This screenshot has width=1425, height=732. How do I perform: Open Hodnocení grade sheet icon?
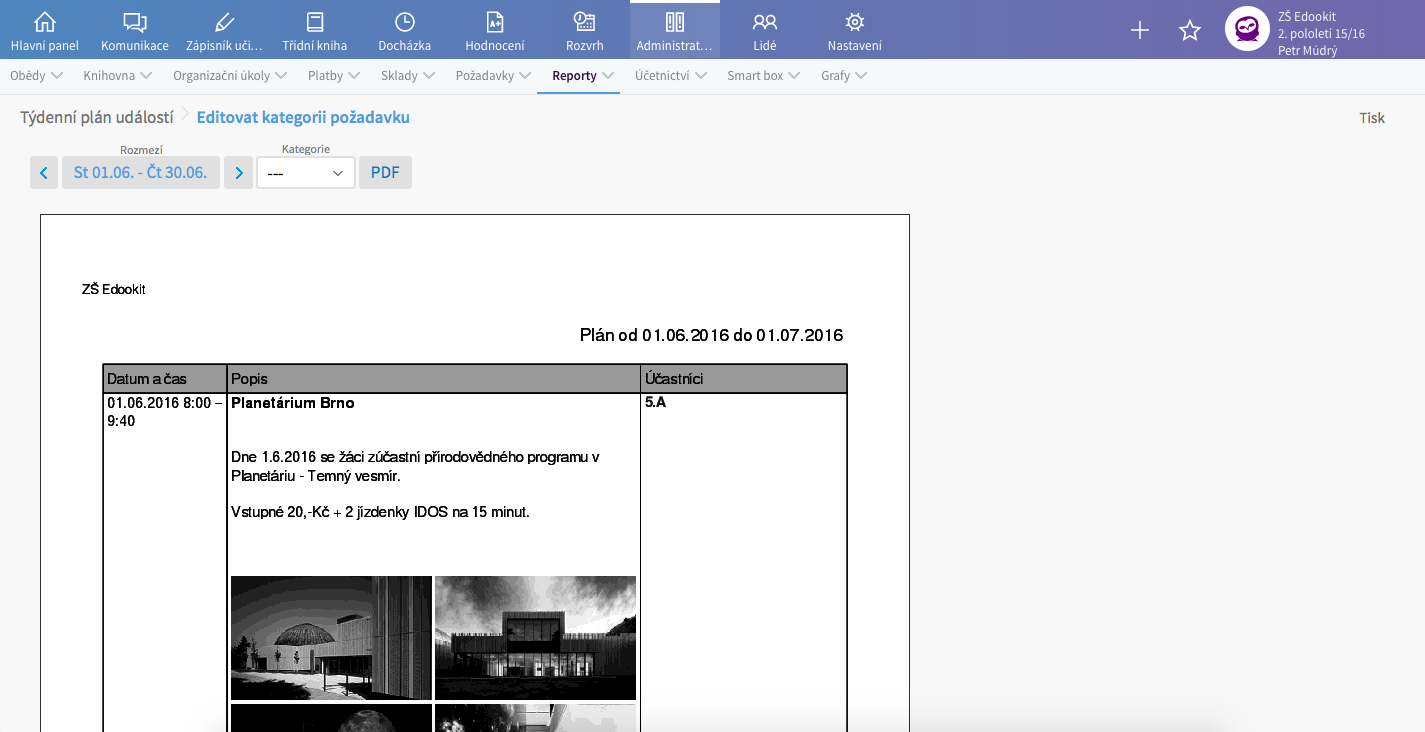click(495, 22)
